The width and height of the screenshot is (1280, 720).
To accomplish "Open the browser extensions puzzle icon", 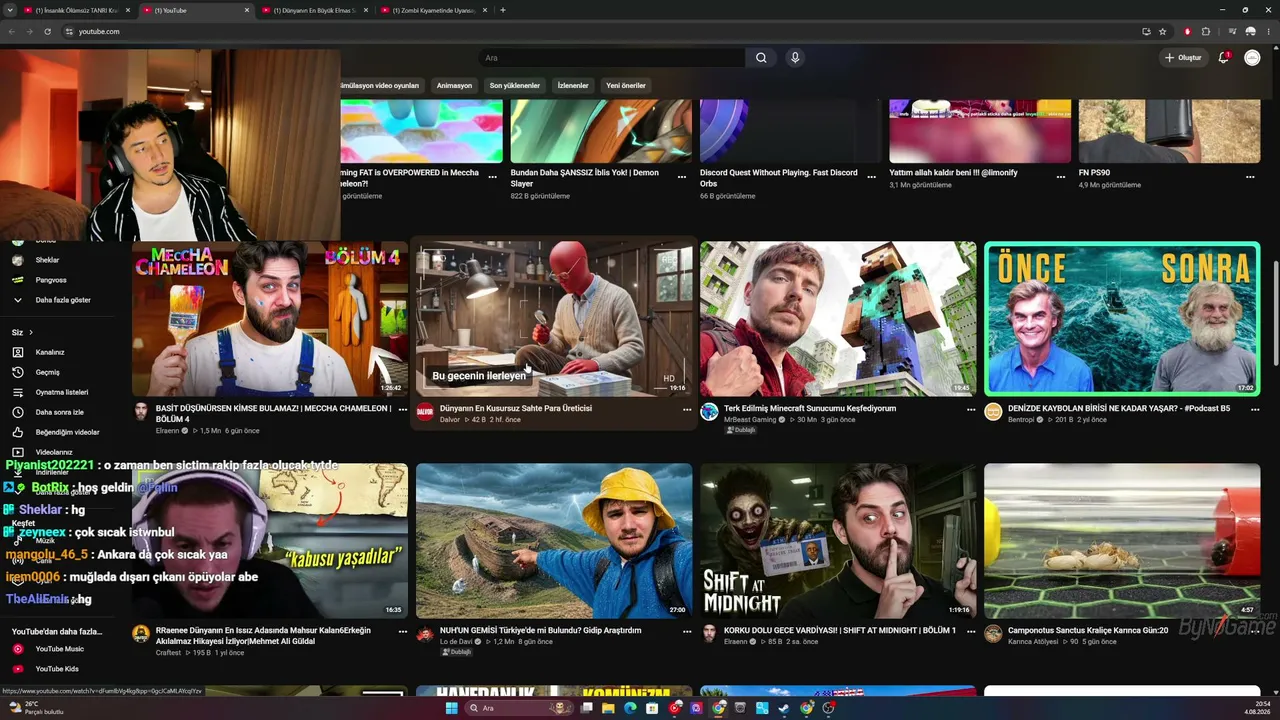I will pos(1206,31).
